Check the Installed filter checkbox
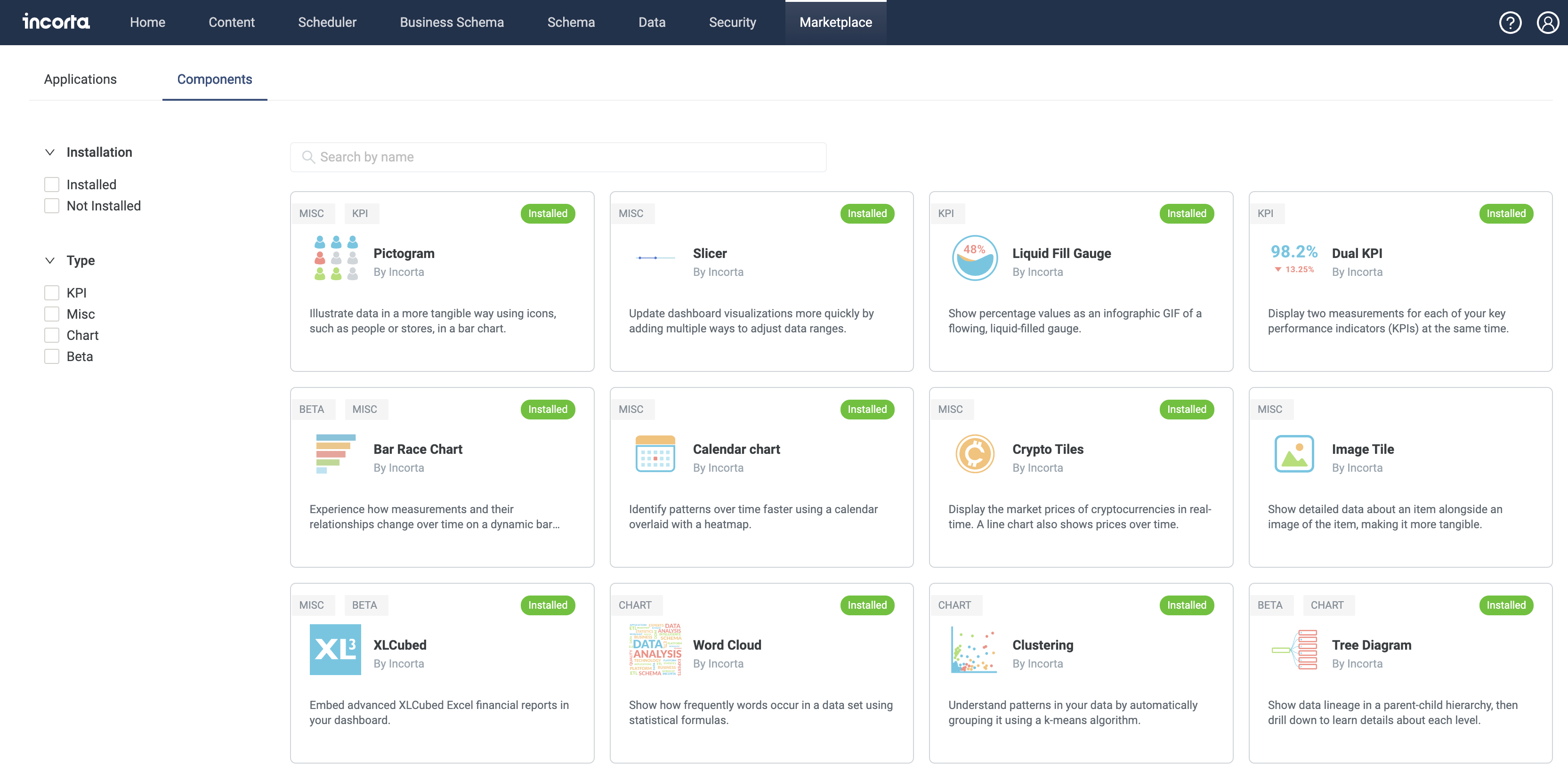 pyautogui.click(x=52, y=185)
